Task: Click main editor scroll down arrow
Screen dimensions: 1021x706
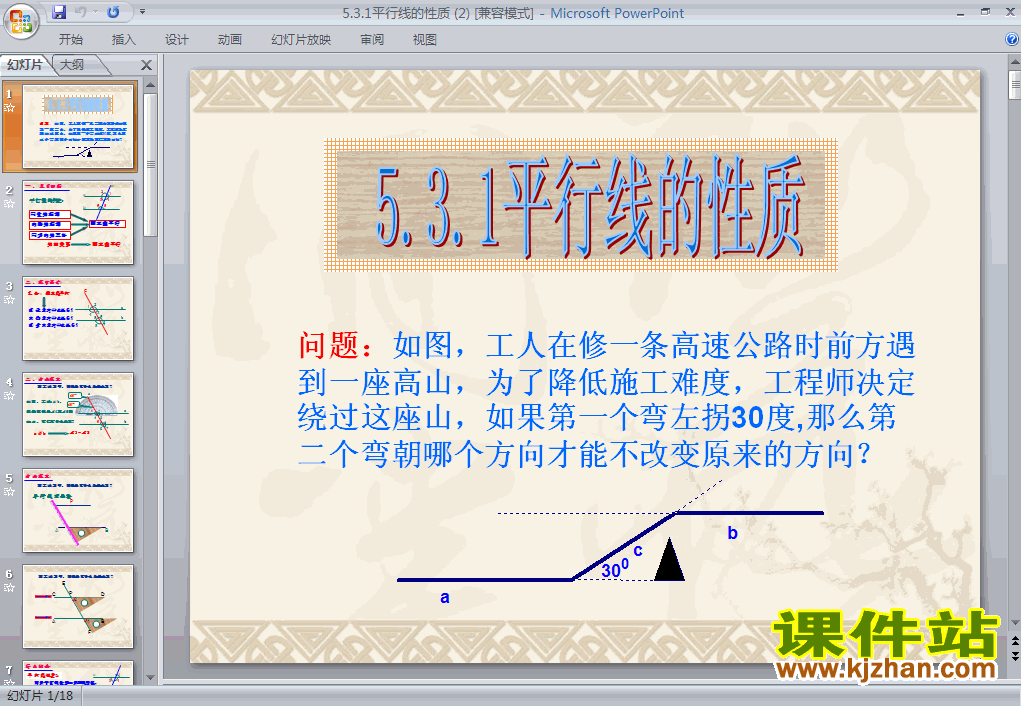Action: pyautogui.click(x=1014, y=623)
